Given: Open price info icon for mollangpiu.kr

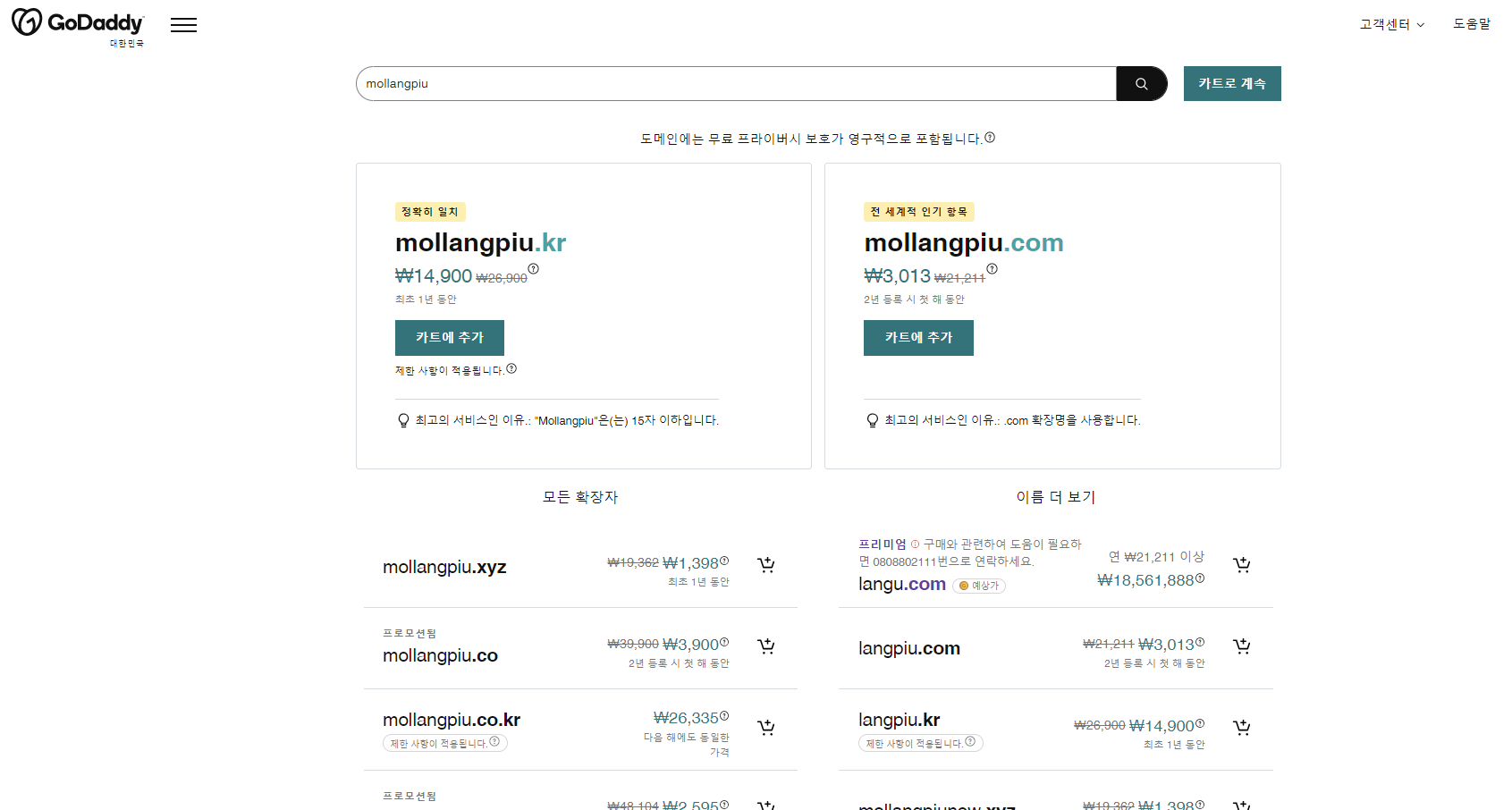Looking at the screenshot, I should point(534,269).
